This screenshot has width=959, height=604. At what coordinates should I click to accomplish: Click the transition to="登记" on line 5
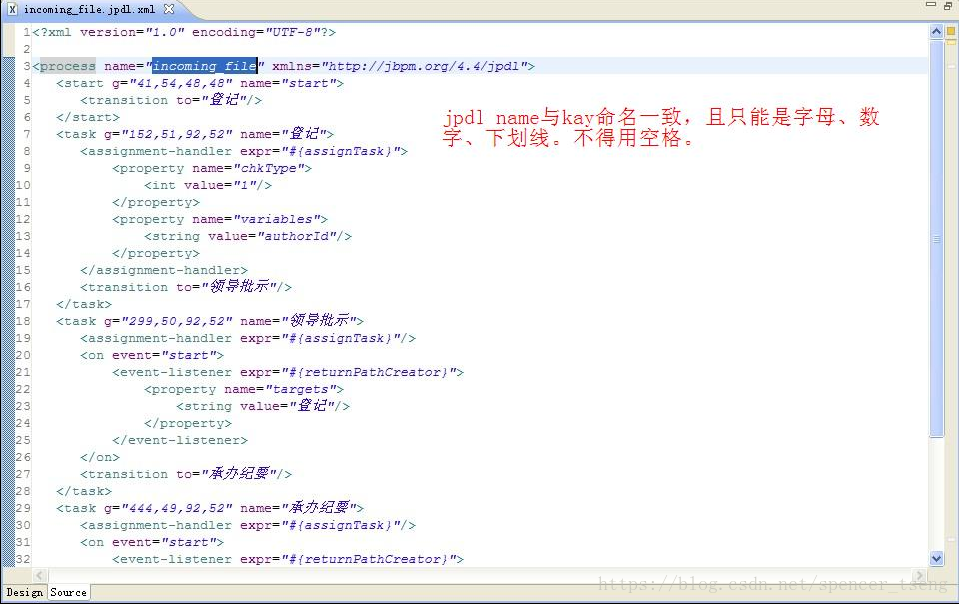coord(171,100)
